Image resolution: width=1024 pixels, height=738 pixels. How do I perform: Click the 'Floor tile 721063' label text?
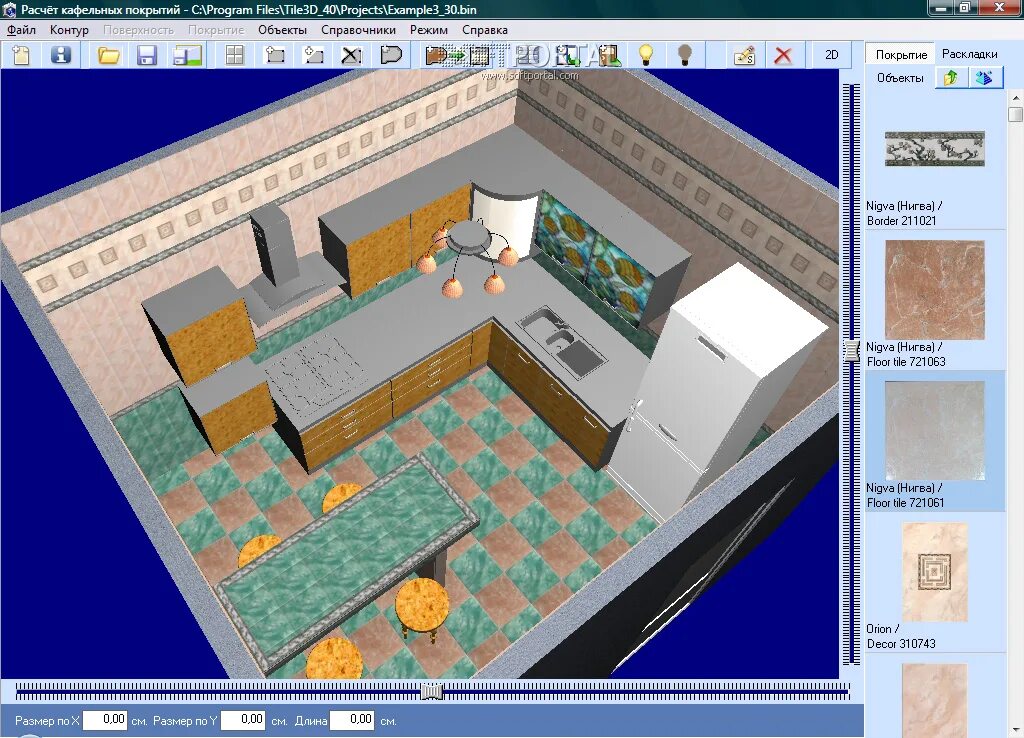click(x=906, y=362)
